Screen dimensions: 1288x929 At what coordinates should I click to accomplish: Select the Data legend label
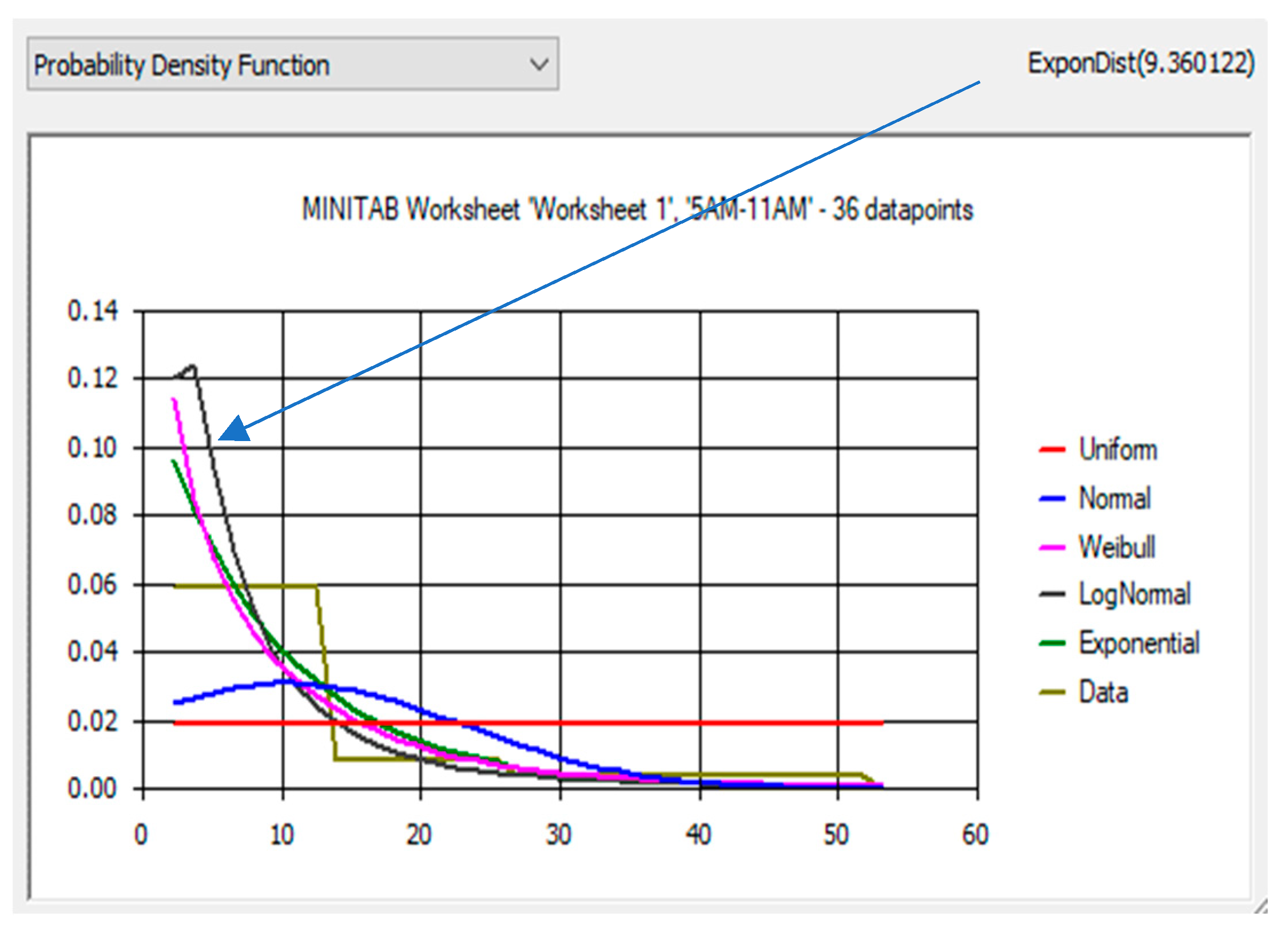[1103, 692]
